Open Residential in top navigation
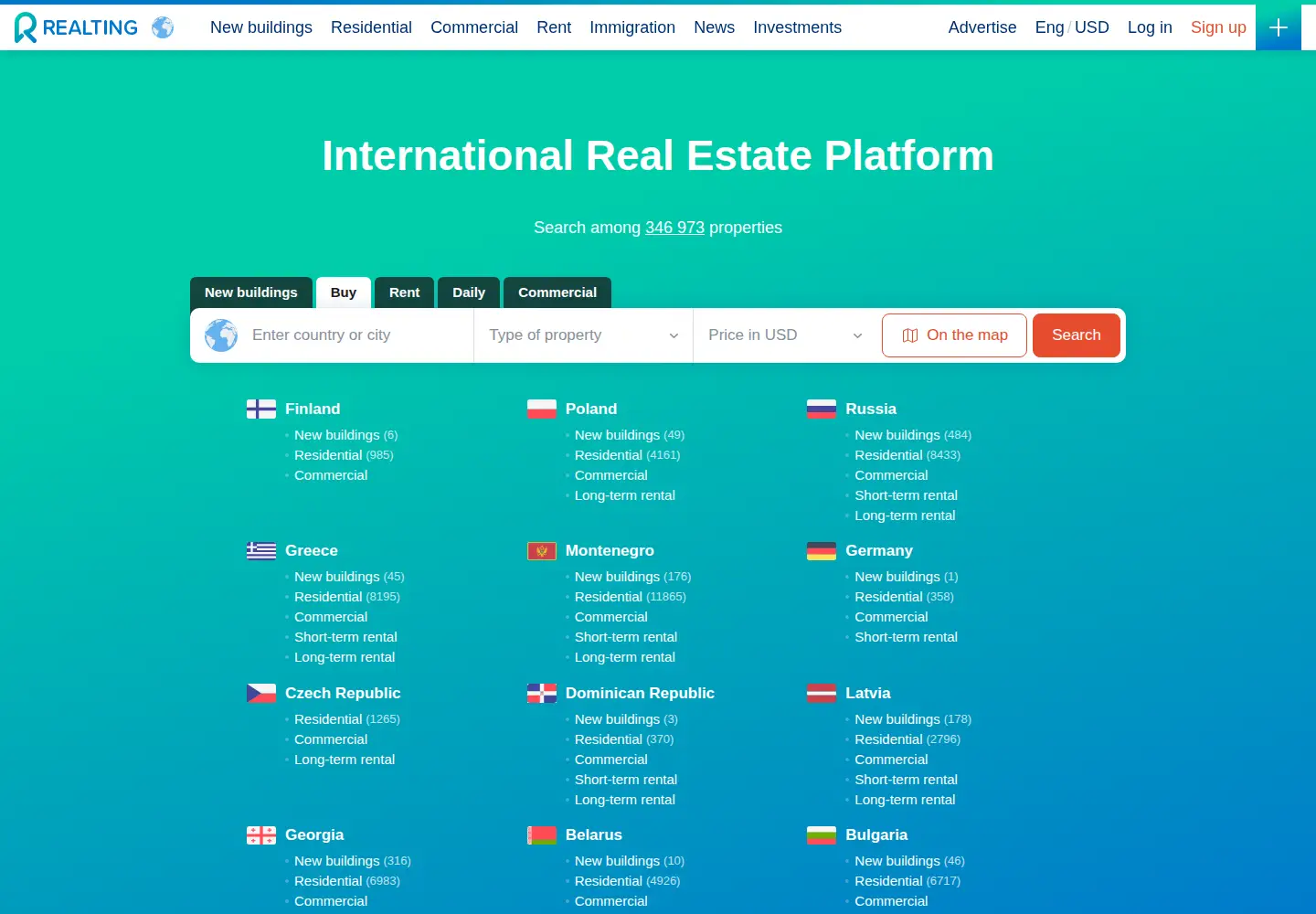 click(371, 27)
